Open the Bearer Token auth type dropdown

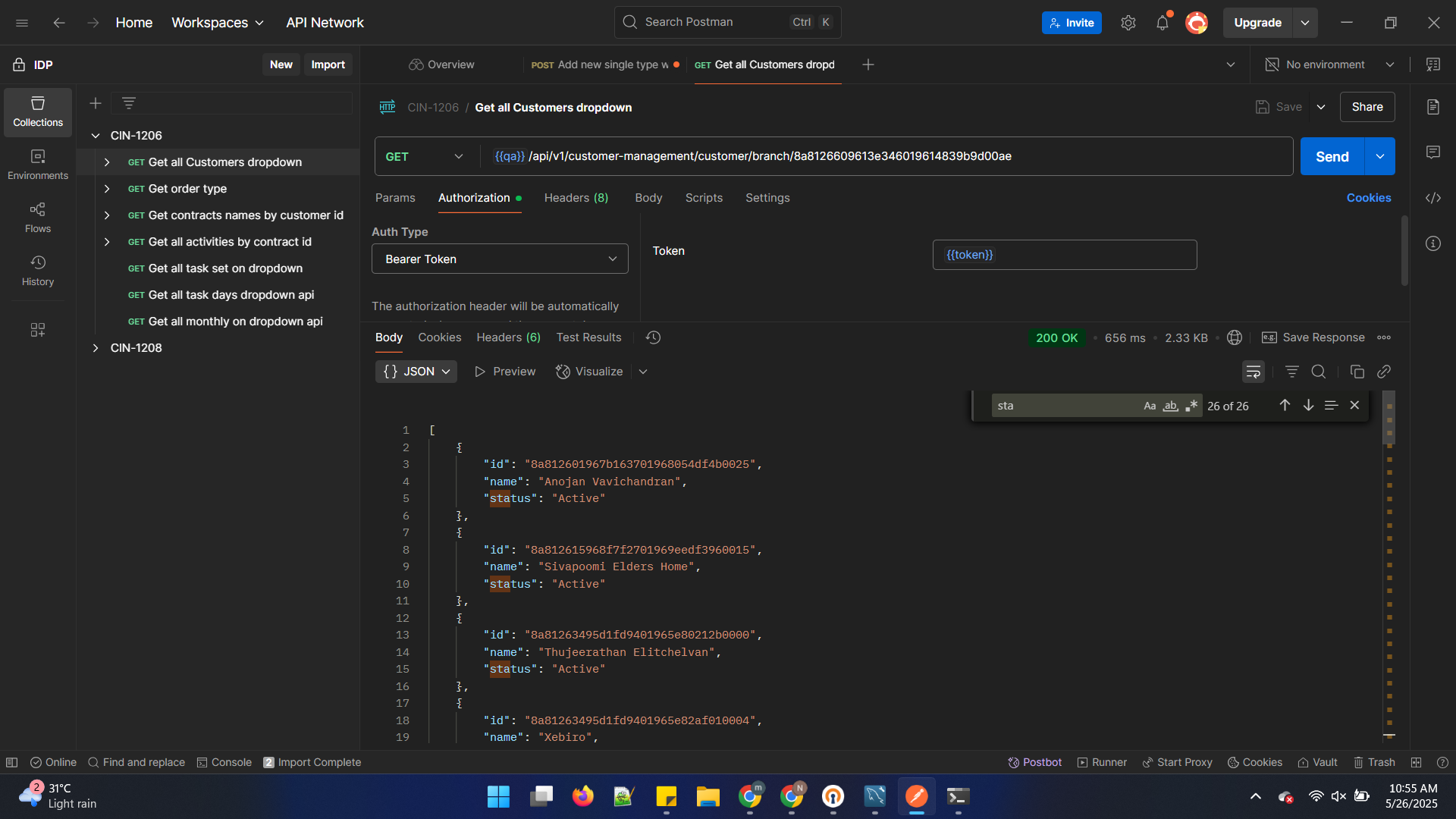click(500, 259)
